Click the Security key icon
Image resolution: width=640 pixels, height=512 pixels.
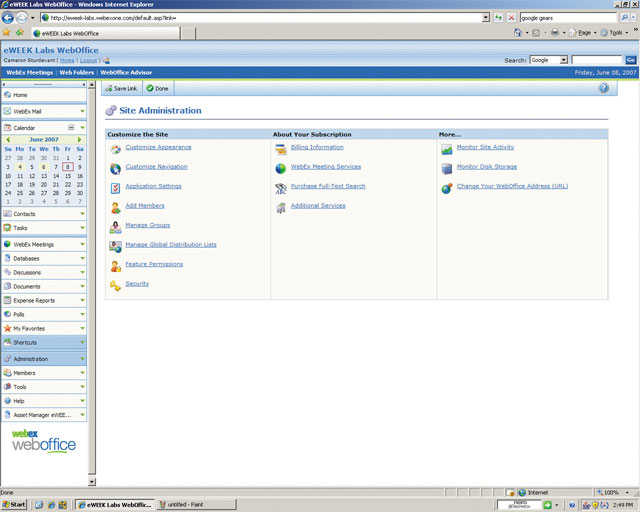(116, 286)
